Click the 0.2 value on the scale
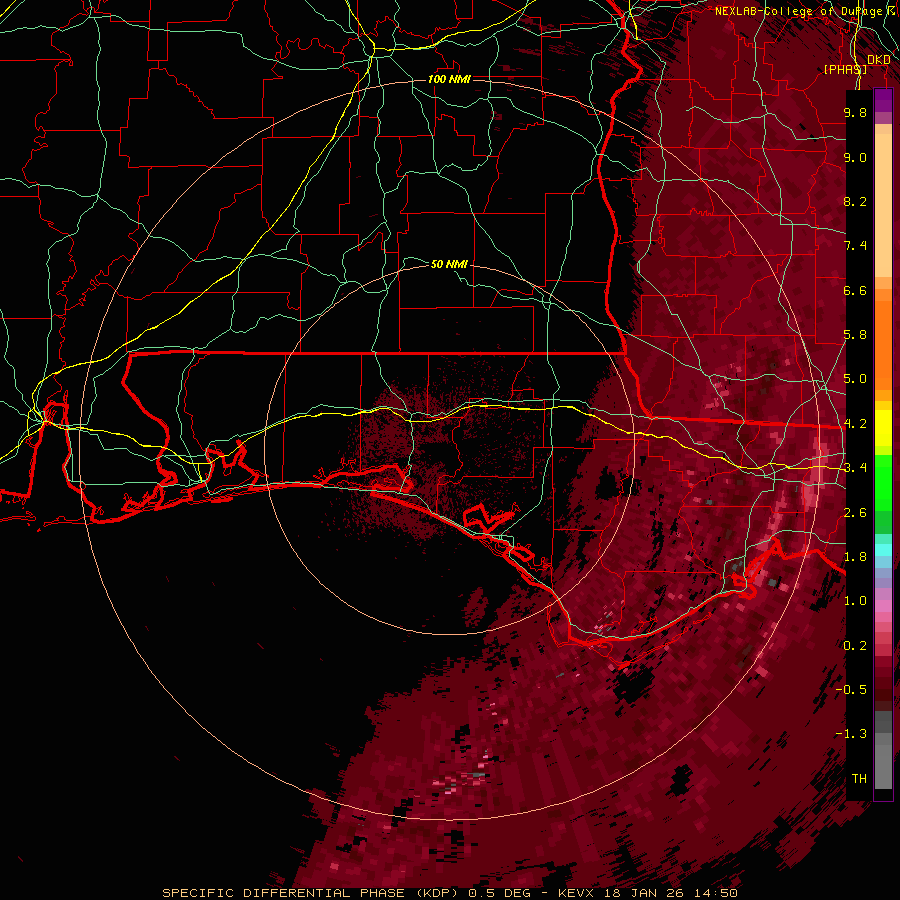 point(855,646)
